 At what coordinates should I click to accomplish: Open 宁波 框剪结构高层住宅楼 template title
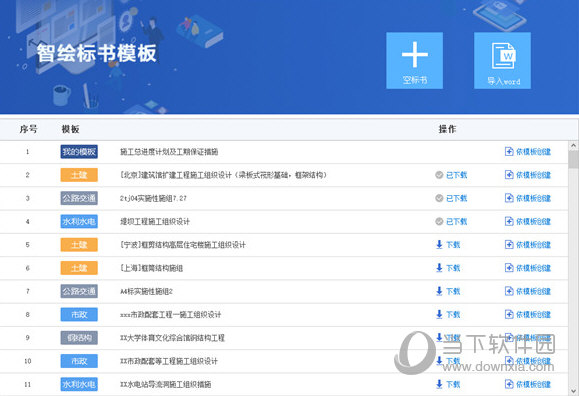click(x=183, y=245)
